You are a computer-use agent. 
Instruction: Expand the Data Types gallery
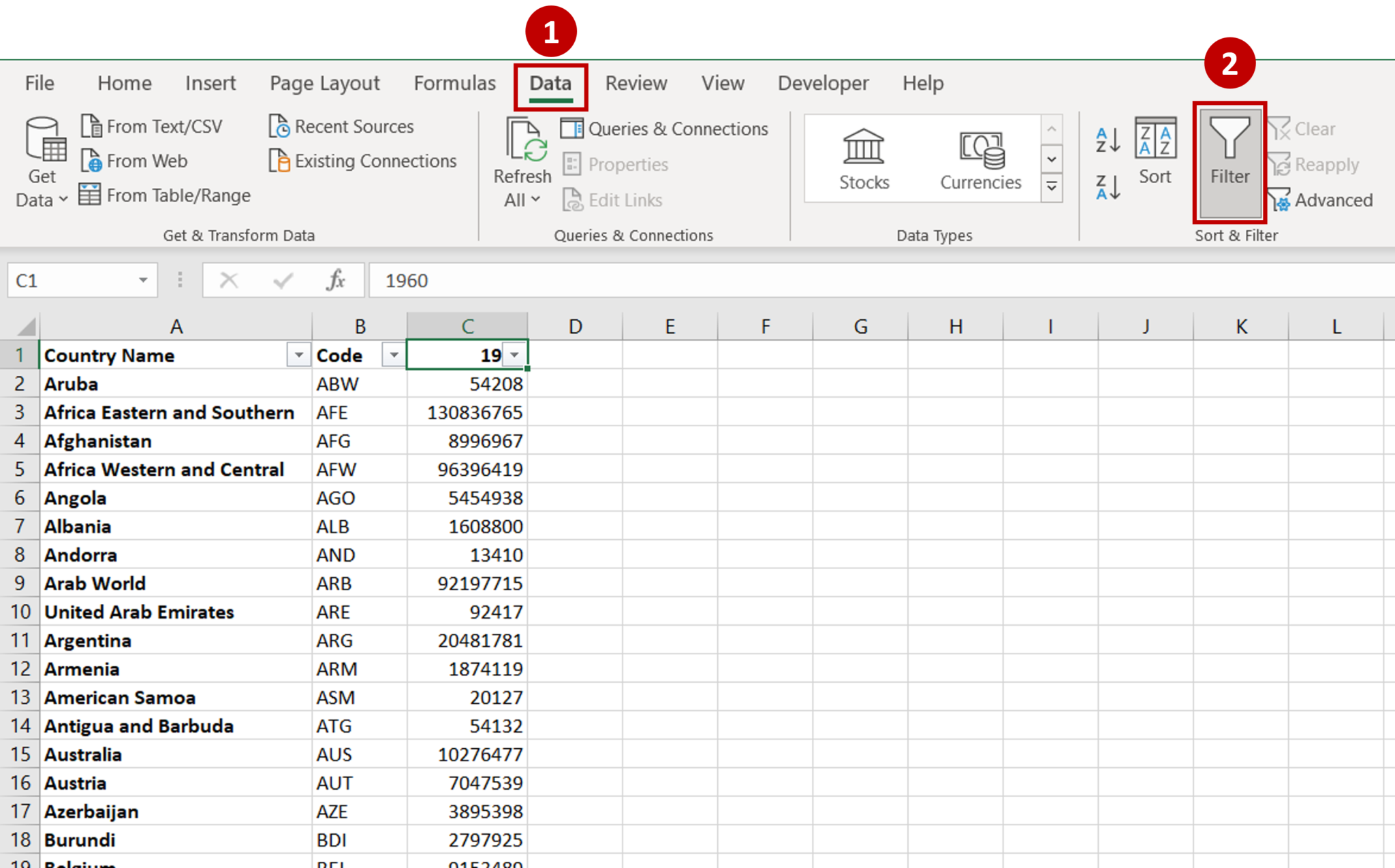tap(1052, 187)
